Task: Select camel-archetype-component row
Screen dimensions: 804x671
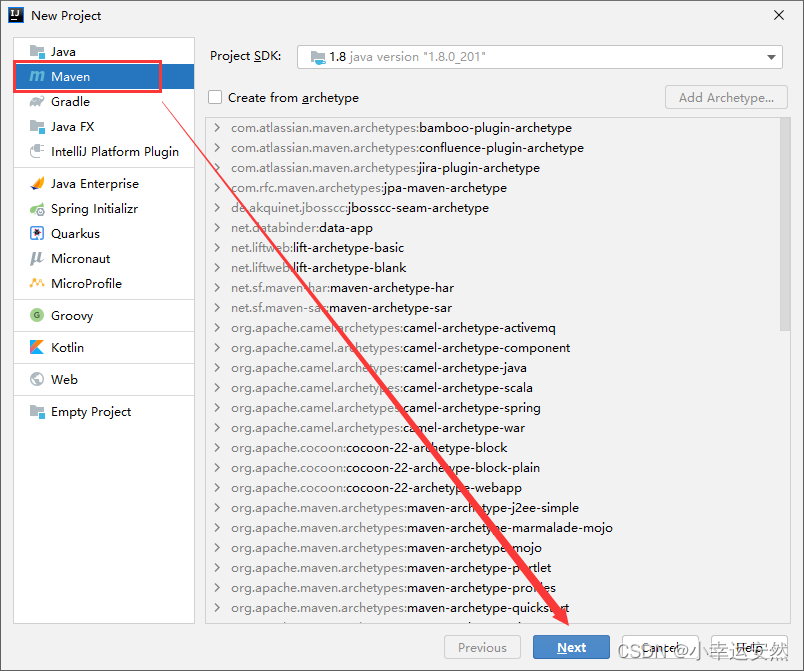Action: (x=492, y=348)
